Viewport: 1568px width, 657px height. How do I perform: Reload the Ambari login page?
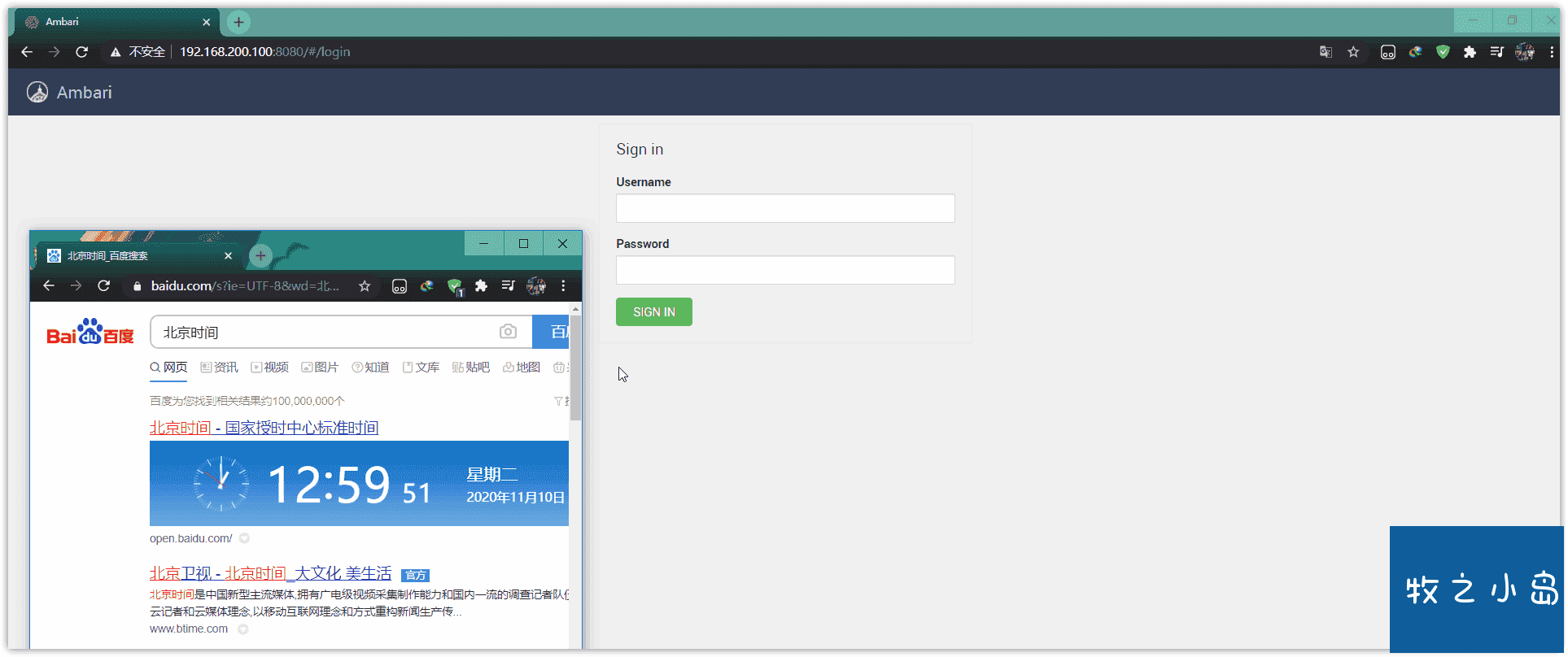tap(81, 52)
